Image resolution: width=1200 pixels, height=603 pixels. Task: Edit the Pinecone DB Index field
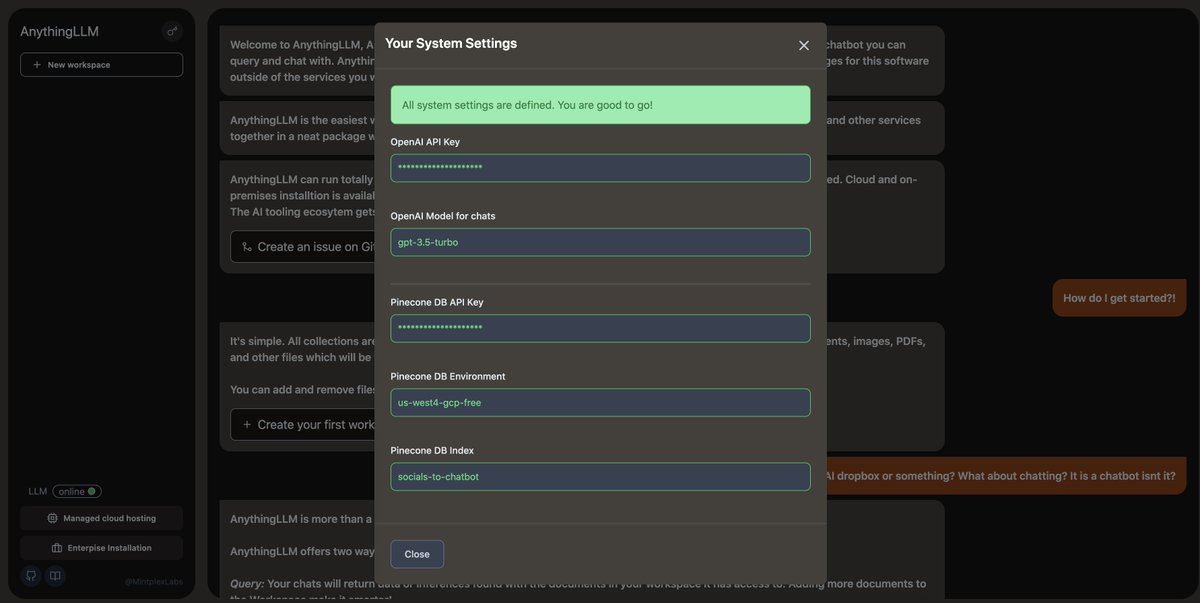[x=600, y=476]
